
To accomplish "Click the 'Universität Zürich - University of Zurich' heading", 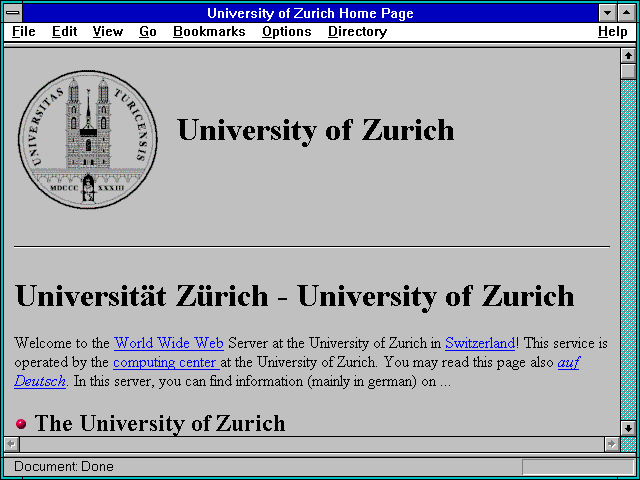I will pos(295,296).
